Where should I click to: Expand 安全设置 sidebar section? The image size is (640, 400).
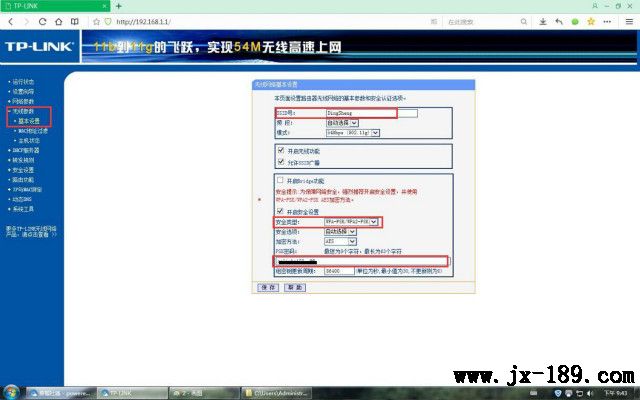tap(23, 170)
